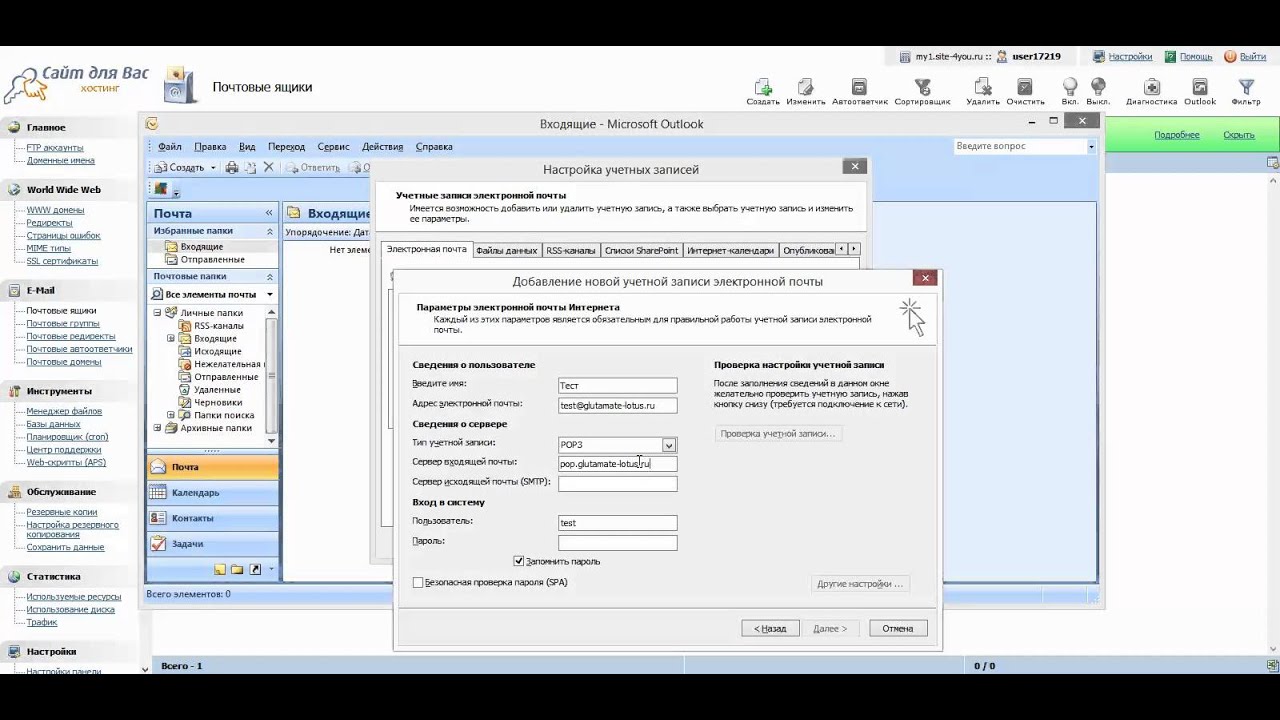Click the delete X icon in Outlook toolbar

pyautogui.click(x=268, y=168)
